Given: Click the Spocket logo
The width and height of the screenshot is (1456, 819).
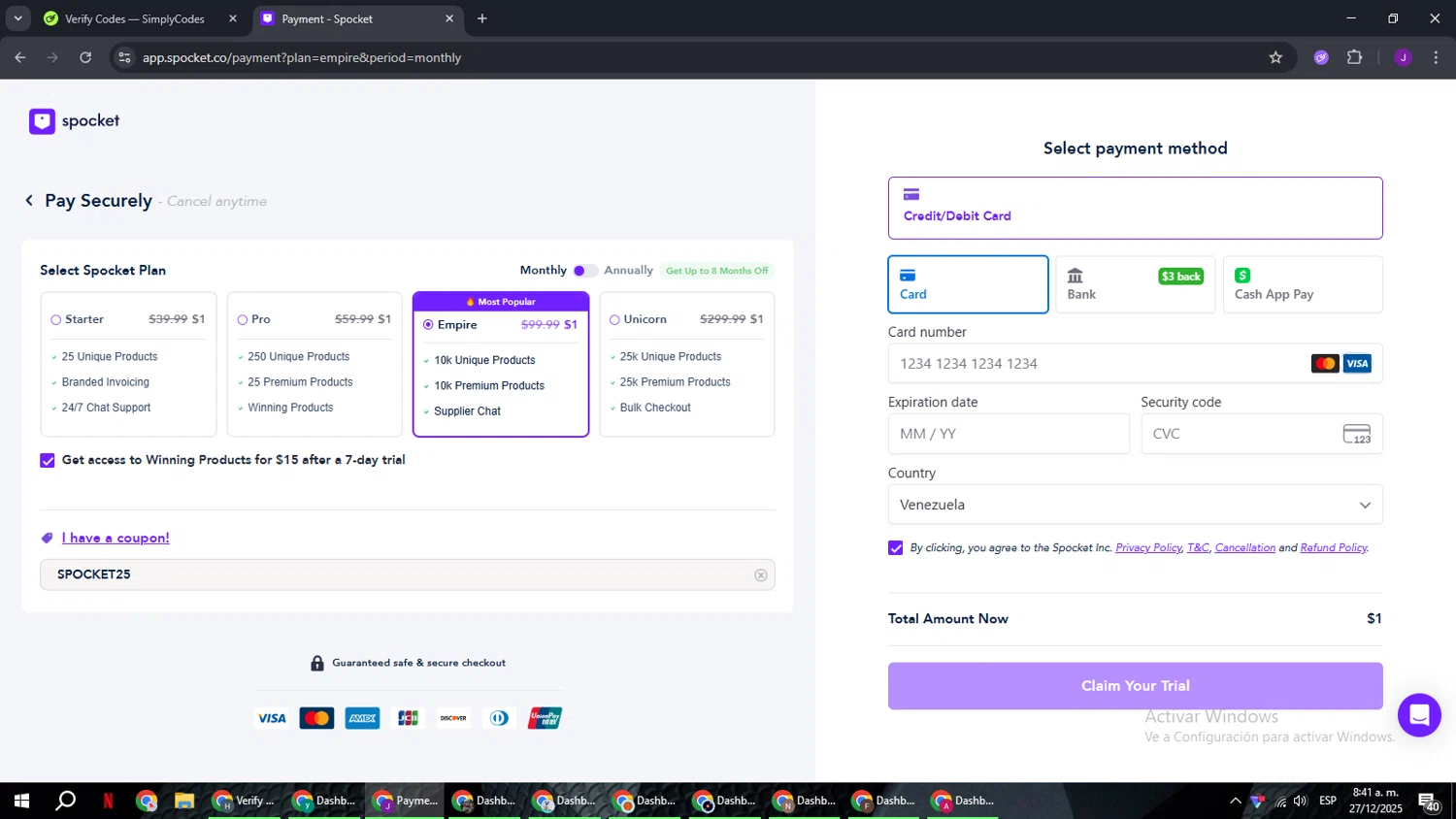Looking at the screenshot, I should pyautogui.click(x=75, y=121).
